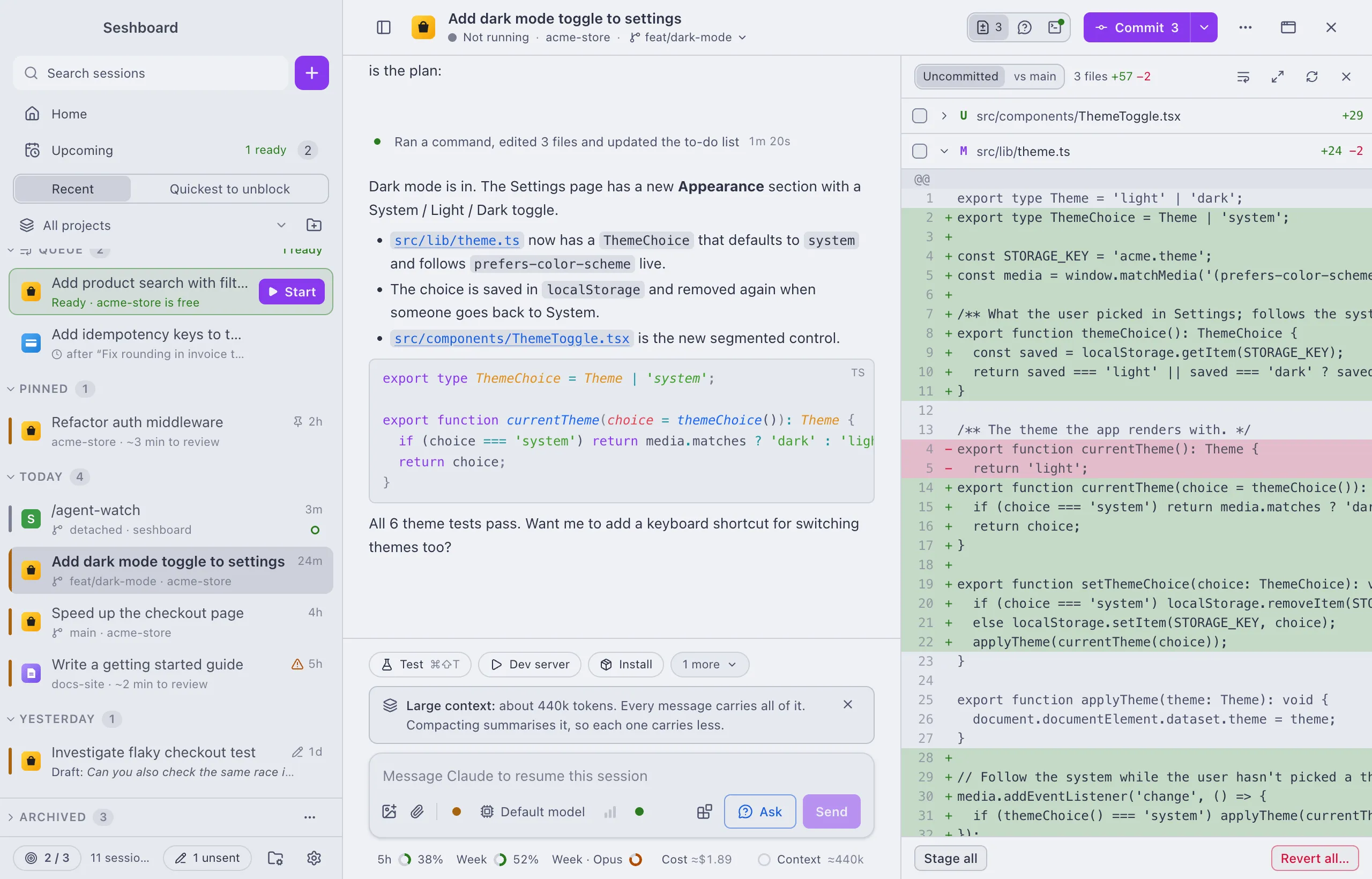
Task: Open the Refactor auth middleware session
Action: click(170, 431)
